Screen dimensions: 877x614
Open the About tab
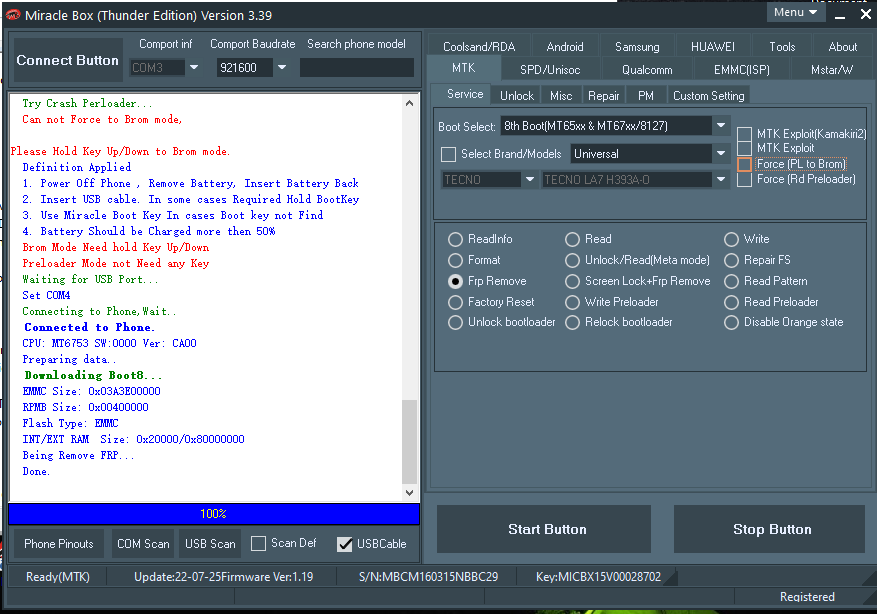pyautogui.click(x=842, y=47)
